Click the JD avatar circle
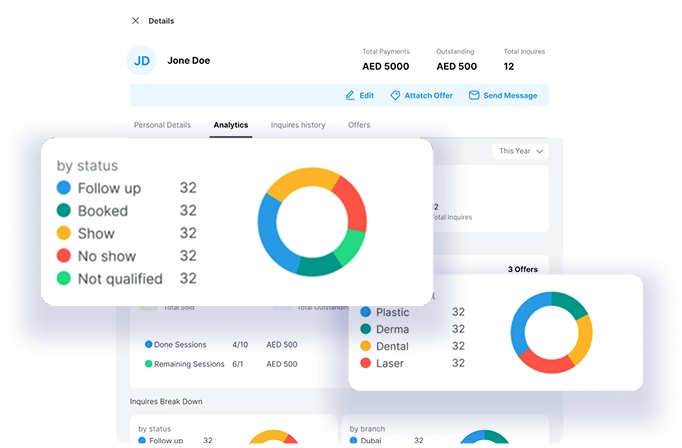The image size is (682, 448). click(142, 60)
